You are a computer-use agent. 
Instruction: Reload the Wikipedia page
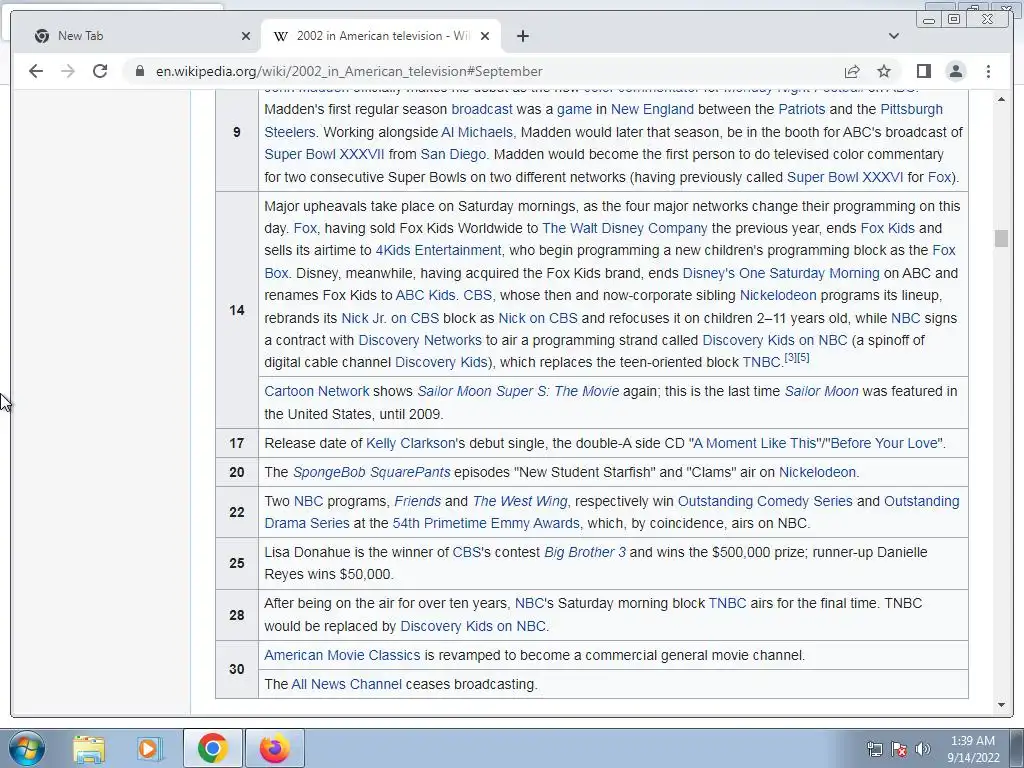click(x=100, y=71)
